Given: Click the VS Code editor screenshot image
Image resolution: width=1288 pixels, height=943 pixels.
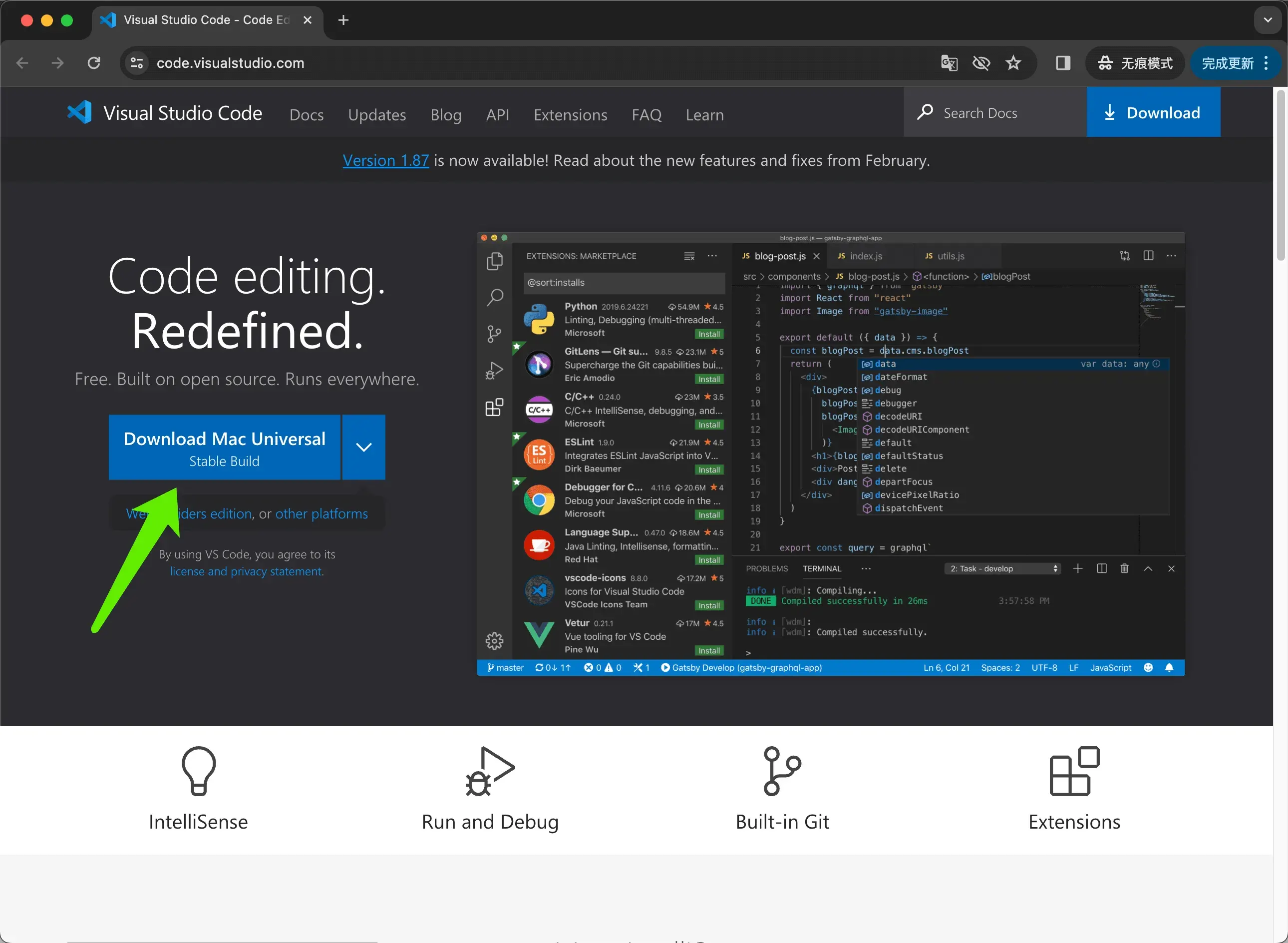Looking at the screenshot, I should (x=831, y=454).
